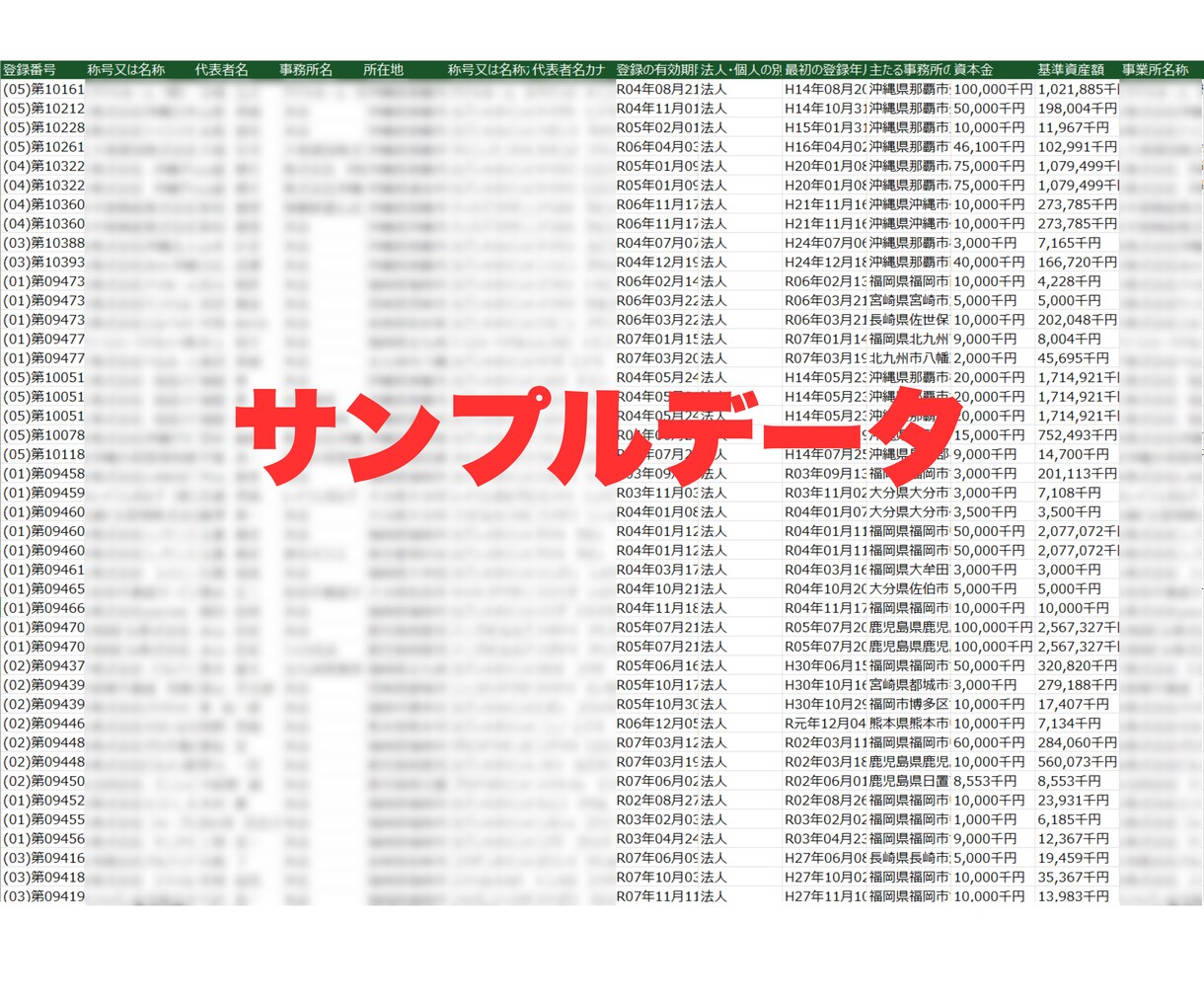
Task: Click office cell 熊本県熊本市
Action: (x=909, y=724)
